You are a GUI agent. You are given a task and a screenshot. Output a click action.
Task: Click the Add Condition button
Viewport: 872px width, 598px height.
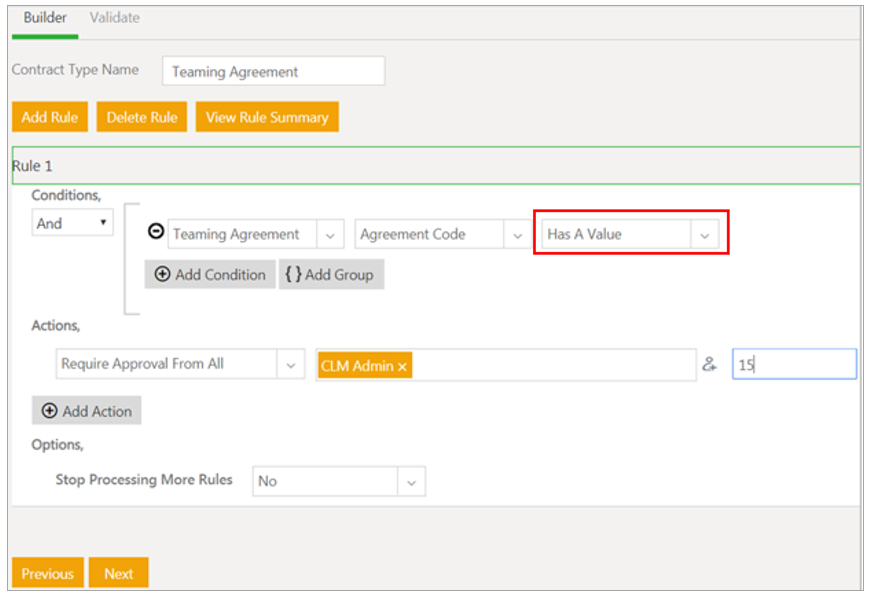point(210,275)
